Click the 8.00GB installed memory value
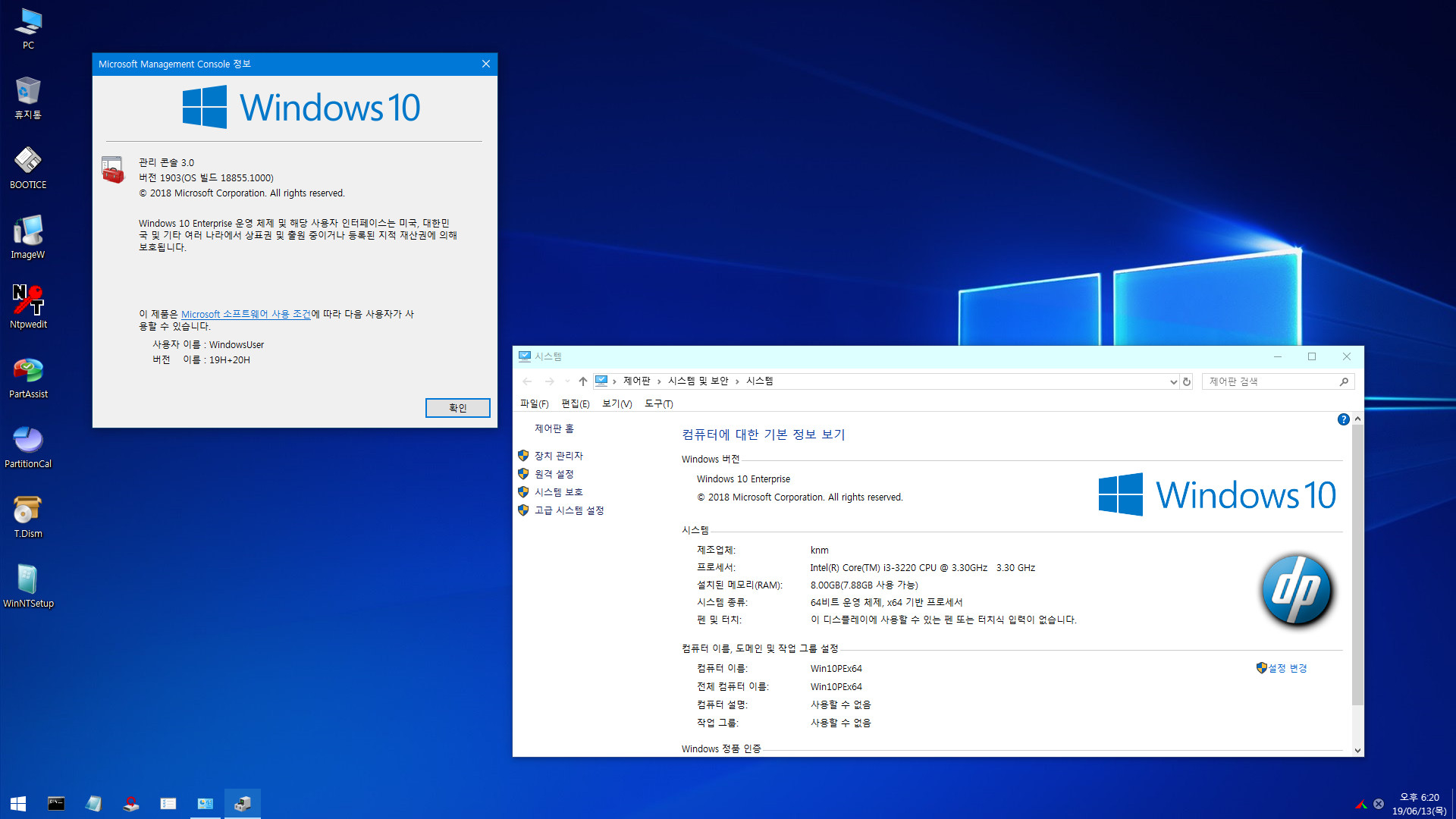The height and width of the screenshot is (819, 1456). click(864, 585)
